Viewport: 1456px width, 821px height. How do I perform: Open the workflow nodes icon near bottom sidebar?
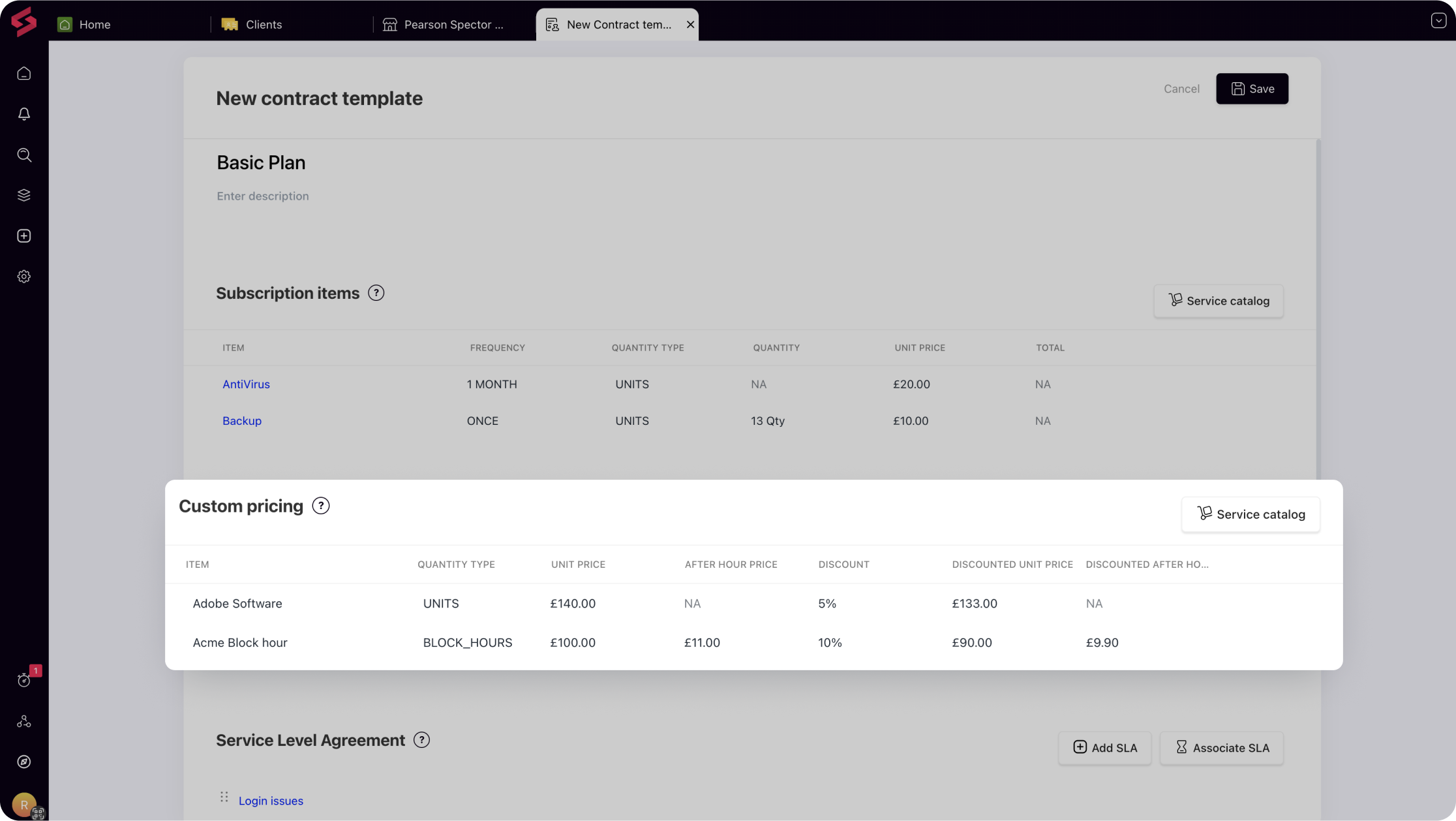(24, 720)
